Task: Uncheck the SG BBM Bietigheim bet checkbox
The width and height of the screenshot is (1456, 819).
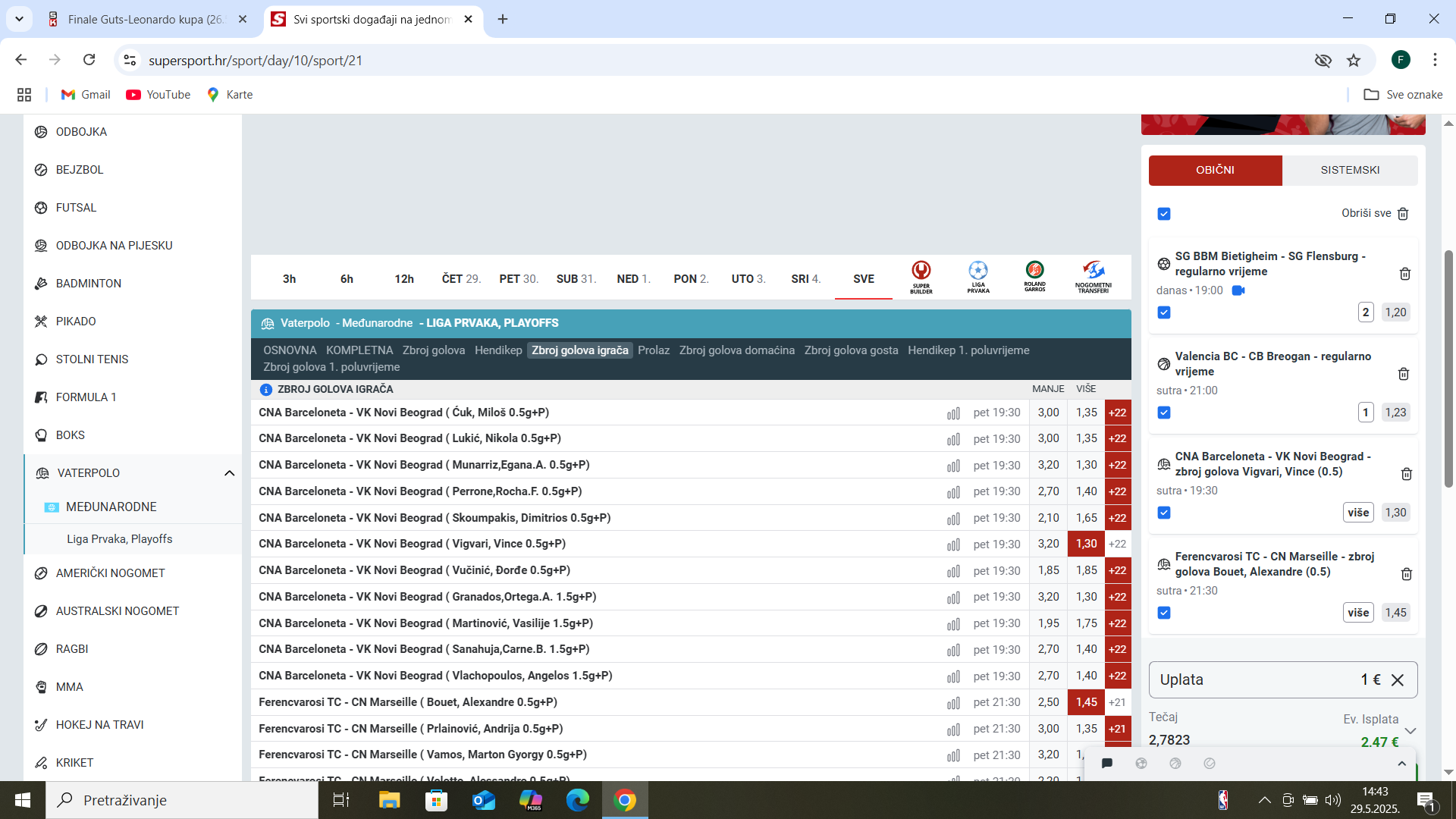Action: pos(1164,312)
